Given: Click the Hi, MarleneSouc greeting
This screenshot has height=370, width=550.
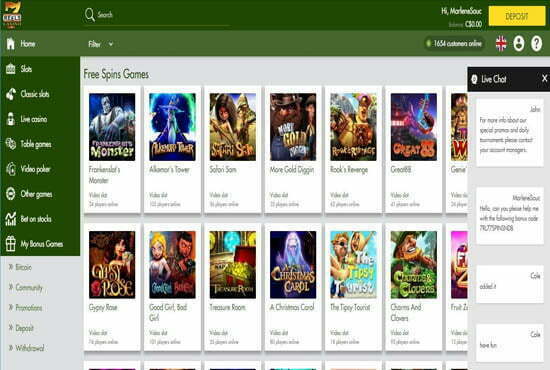Looking at the screenshot, I should tap(461, 12).
